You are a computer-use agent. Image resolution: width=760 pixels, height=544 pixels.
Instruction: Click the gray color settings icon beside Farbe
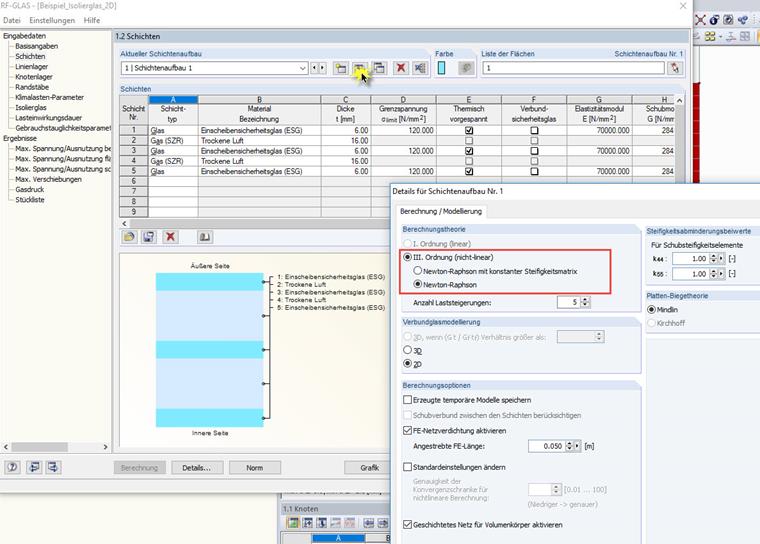[x=466, y=68]
